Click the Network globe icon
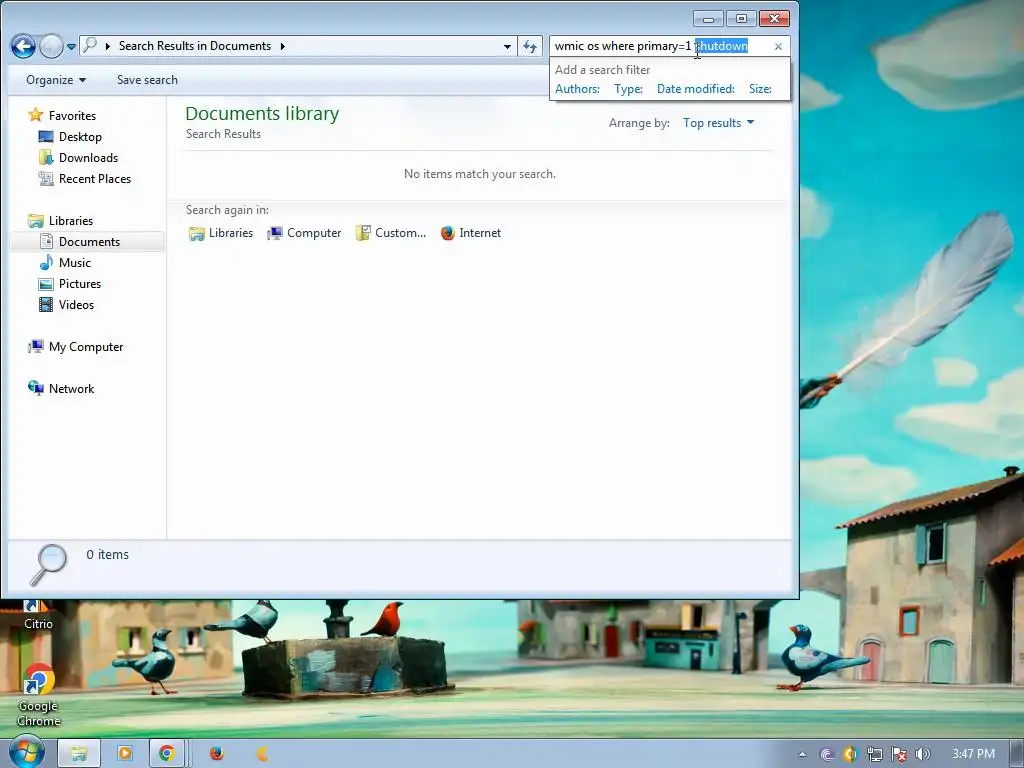 pos(35,388)
